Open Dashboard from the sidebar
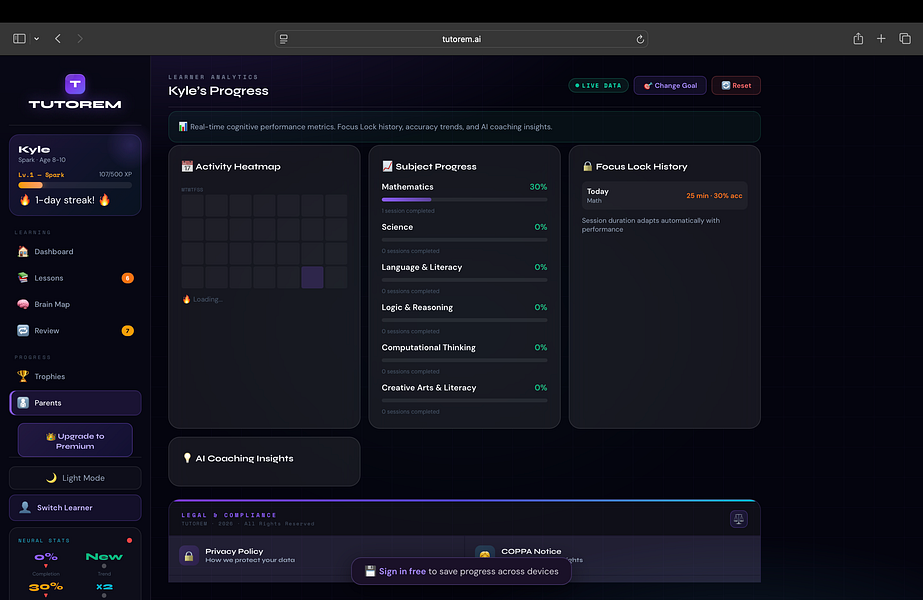The image size is (923, 600). pyautogui.click(x=75, y=251)
